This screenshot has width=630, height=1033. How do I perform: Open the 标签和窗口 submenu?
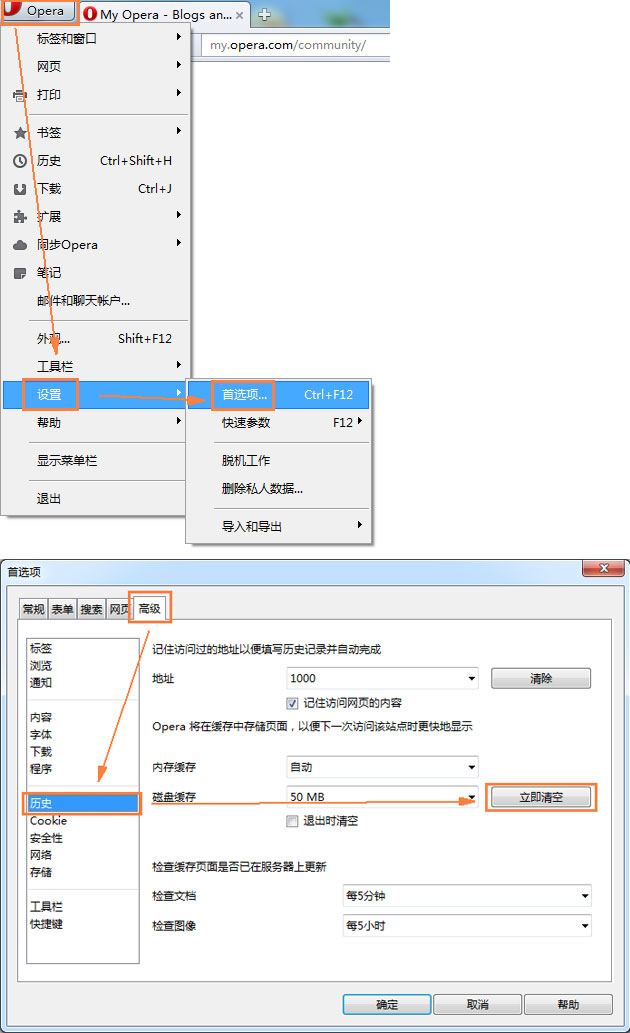click(x=97, y=38)
